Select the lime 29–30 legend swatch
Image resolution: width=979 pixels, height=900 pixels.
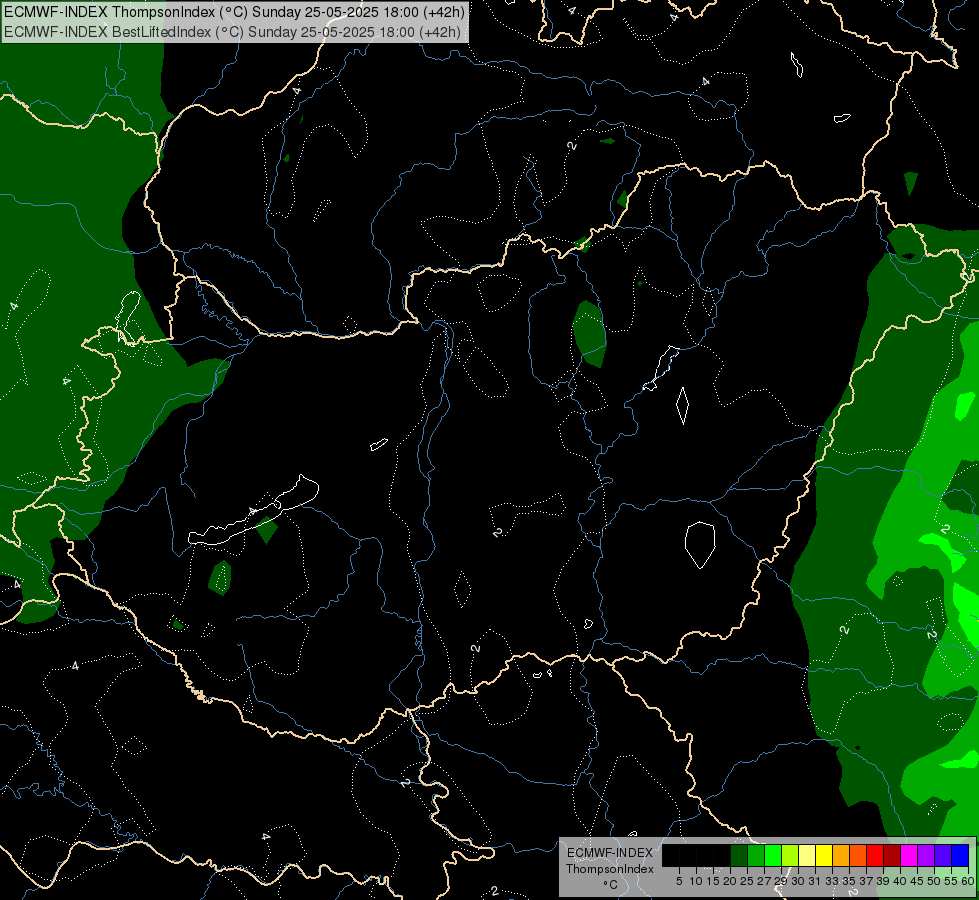pyautogui.click(x=790, y=856)
